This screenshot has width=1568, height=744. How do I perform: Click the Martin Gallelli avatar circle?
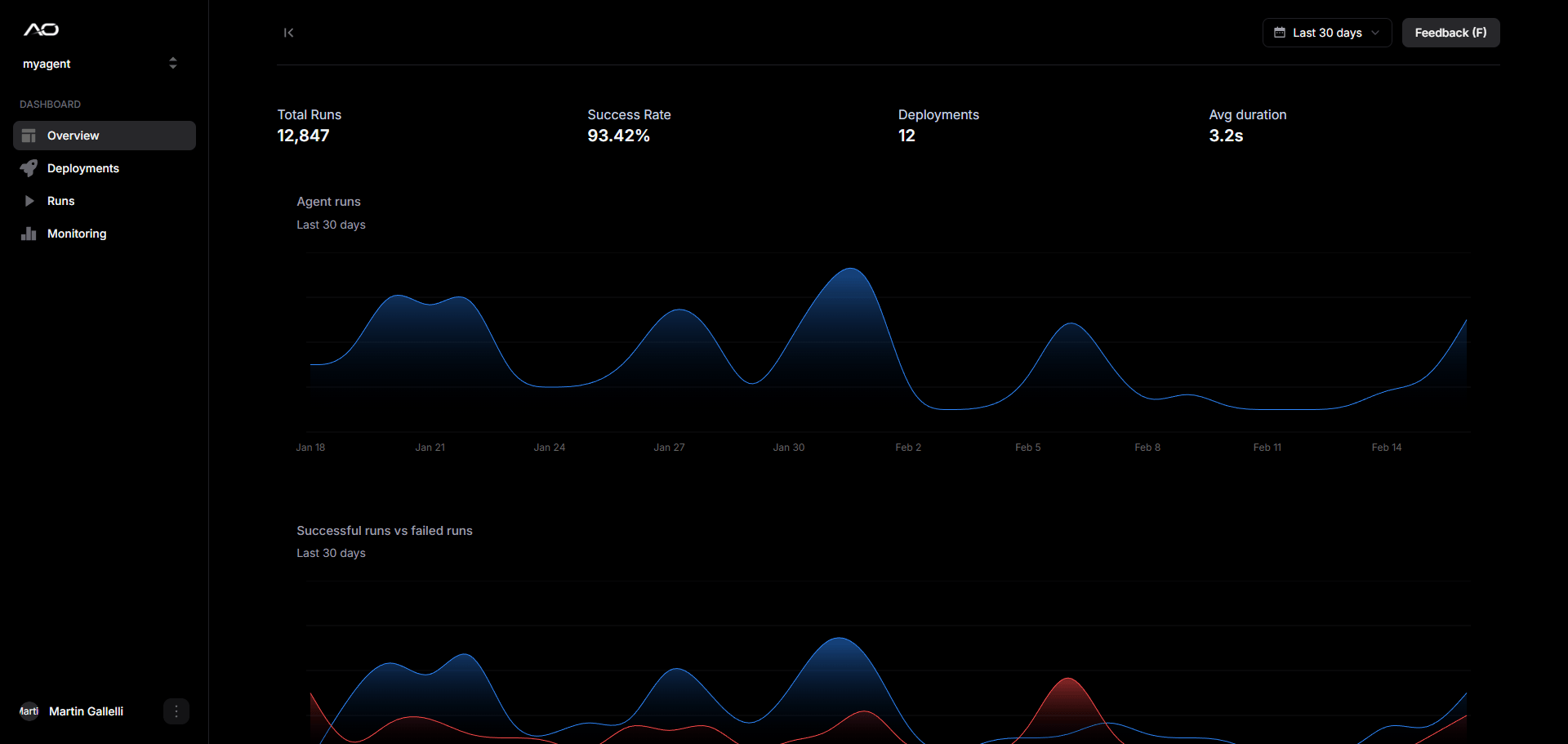[x=29, y=711]
